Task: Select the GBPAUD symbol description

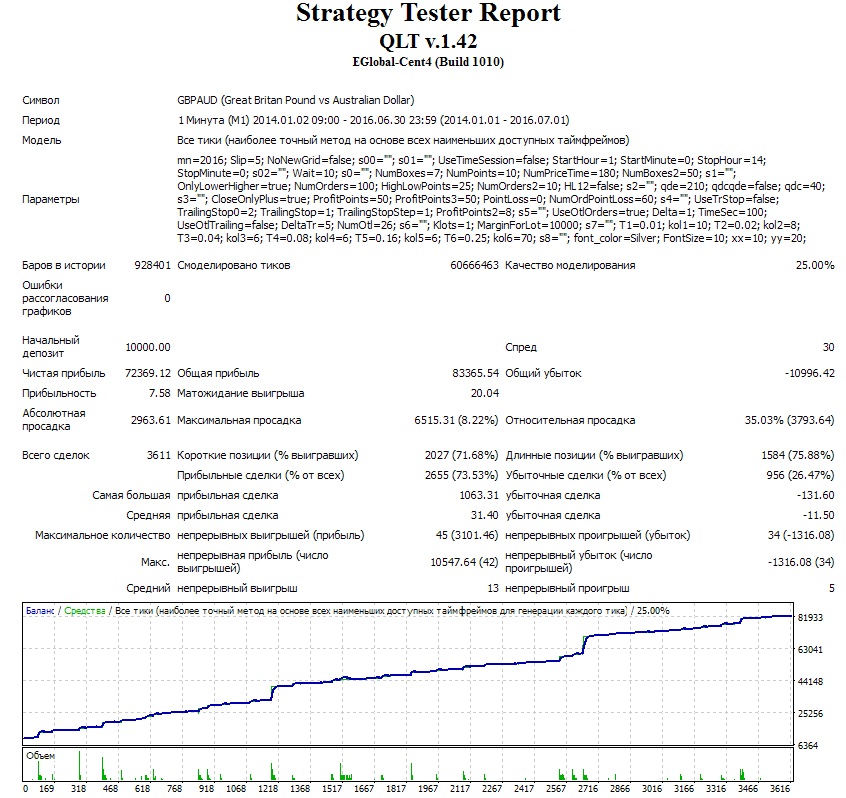Action: click(296, 100)
